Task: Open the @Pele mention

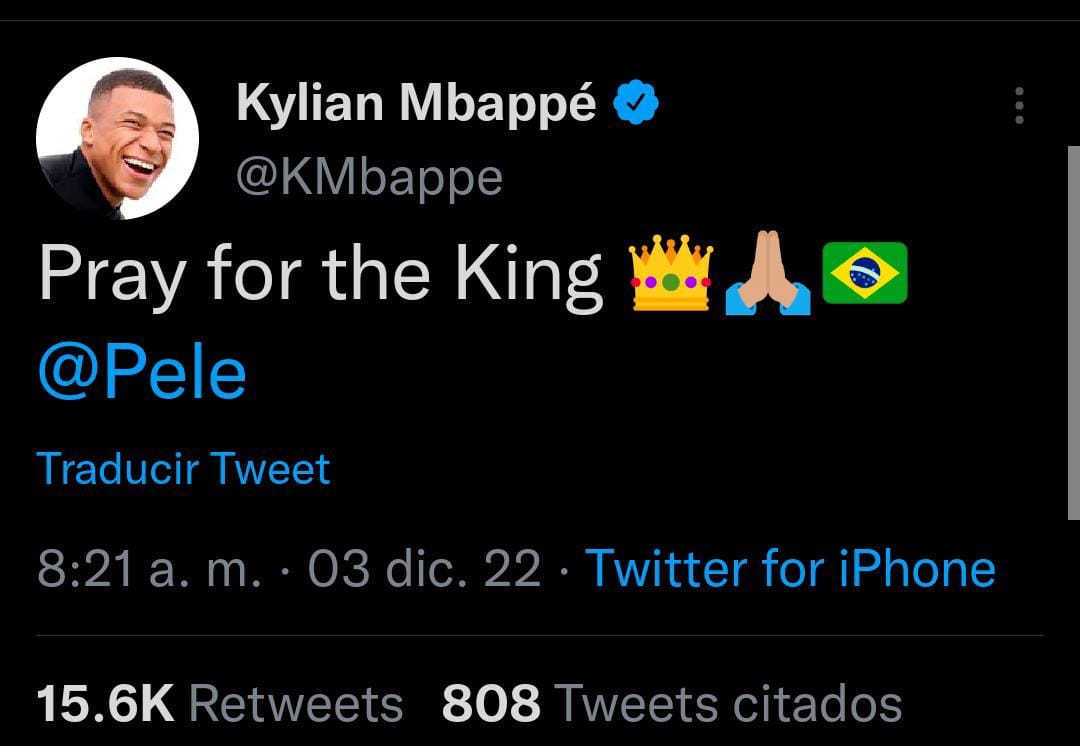Action: (142, 372)
